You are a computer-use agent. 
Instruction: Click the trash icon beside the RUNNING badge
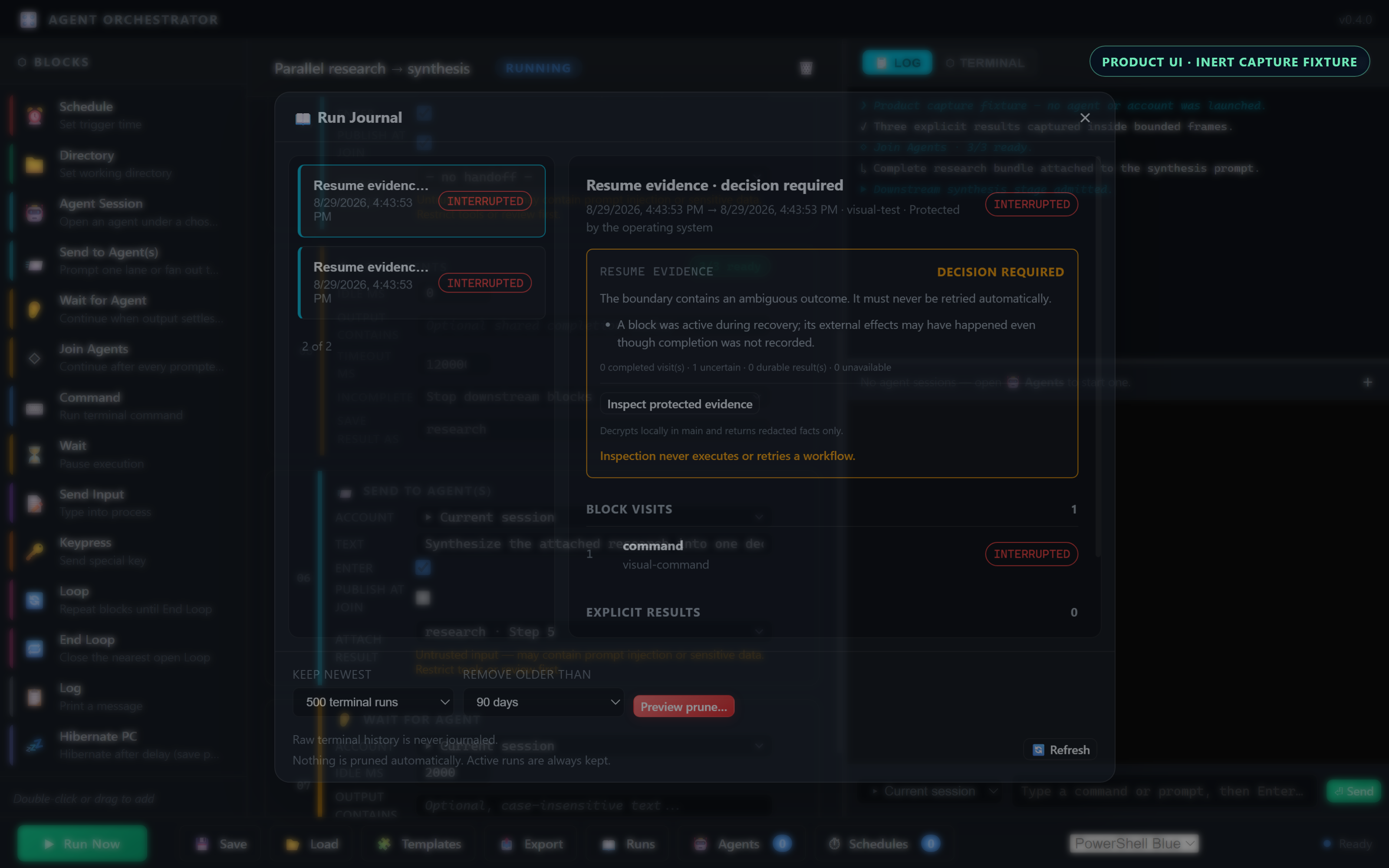click(806, 68)
